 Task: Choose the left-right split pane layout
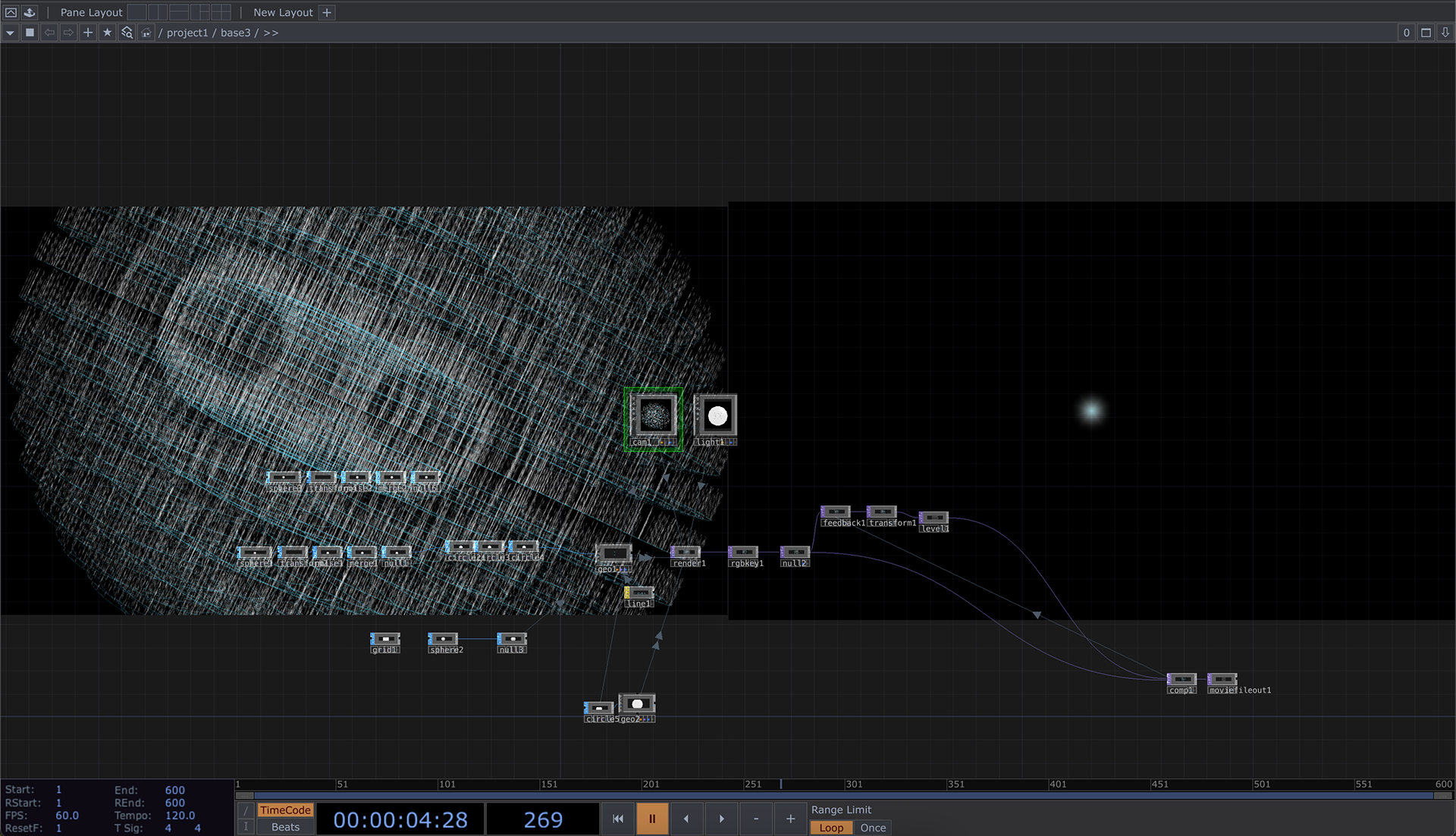tap(158, 12)
